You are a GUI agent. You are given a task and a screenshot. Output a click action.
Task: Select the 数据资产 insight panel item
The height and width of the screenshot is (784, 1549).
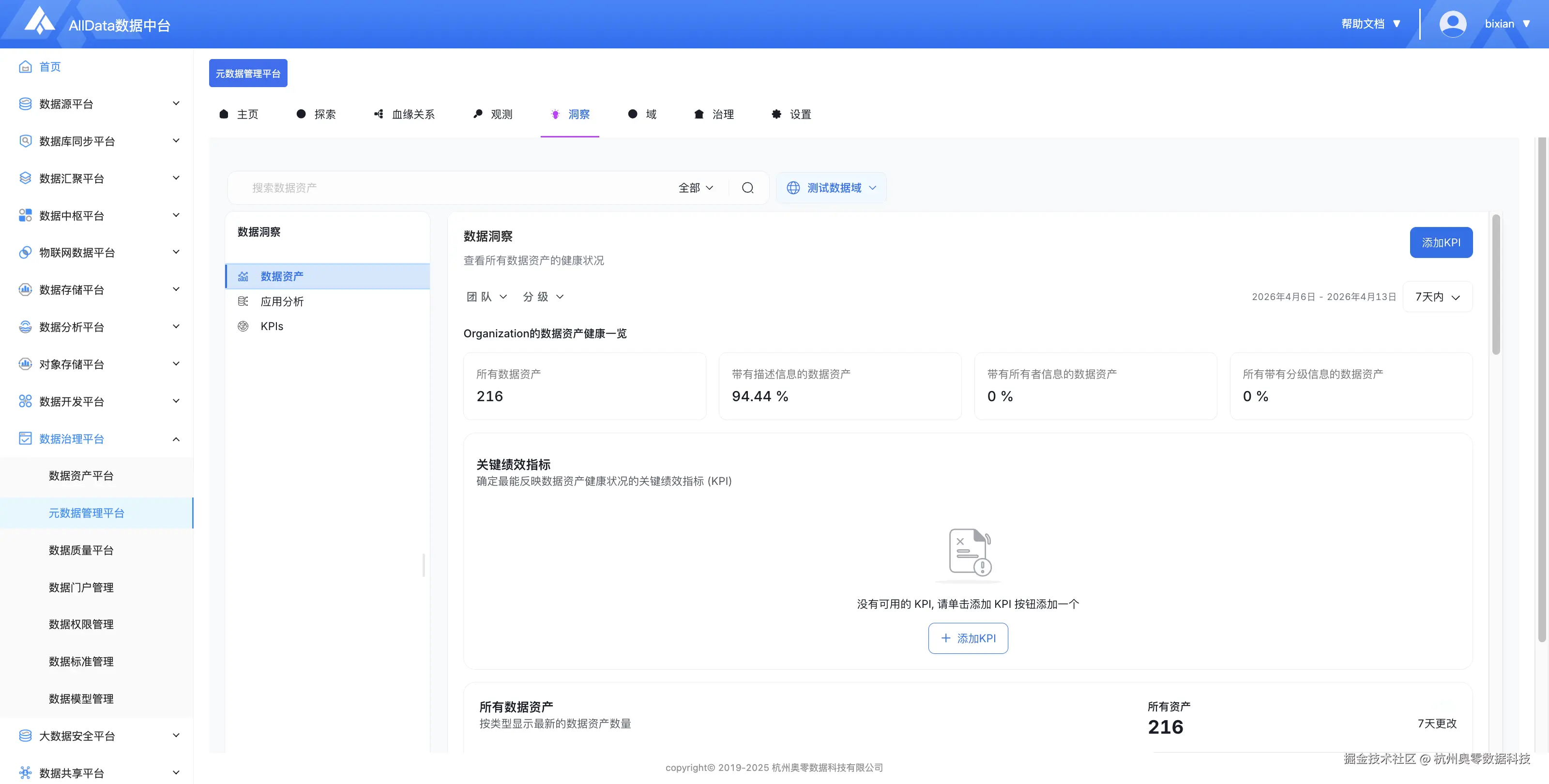click(281, 276)
